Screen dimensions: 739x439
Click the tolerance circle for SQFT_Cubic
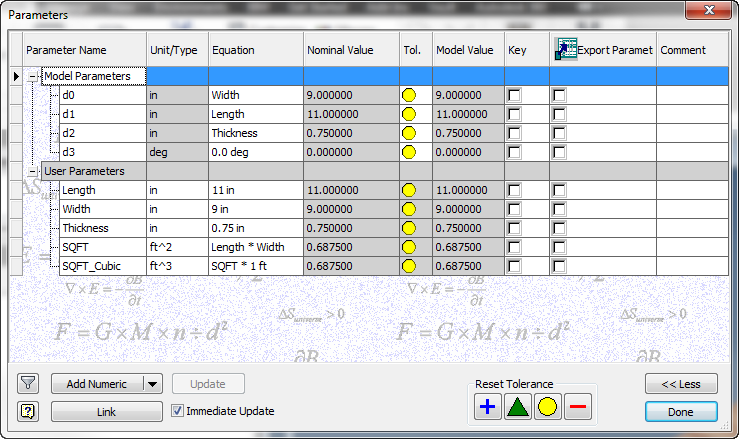(x=409, y=266)
